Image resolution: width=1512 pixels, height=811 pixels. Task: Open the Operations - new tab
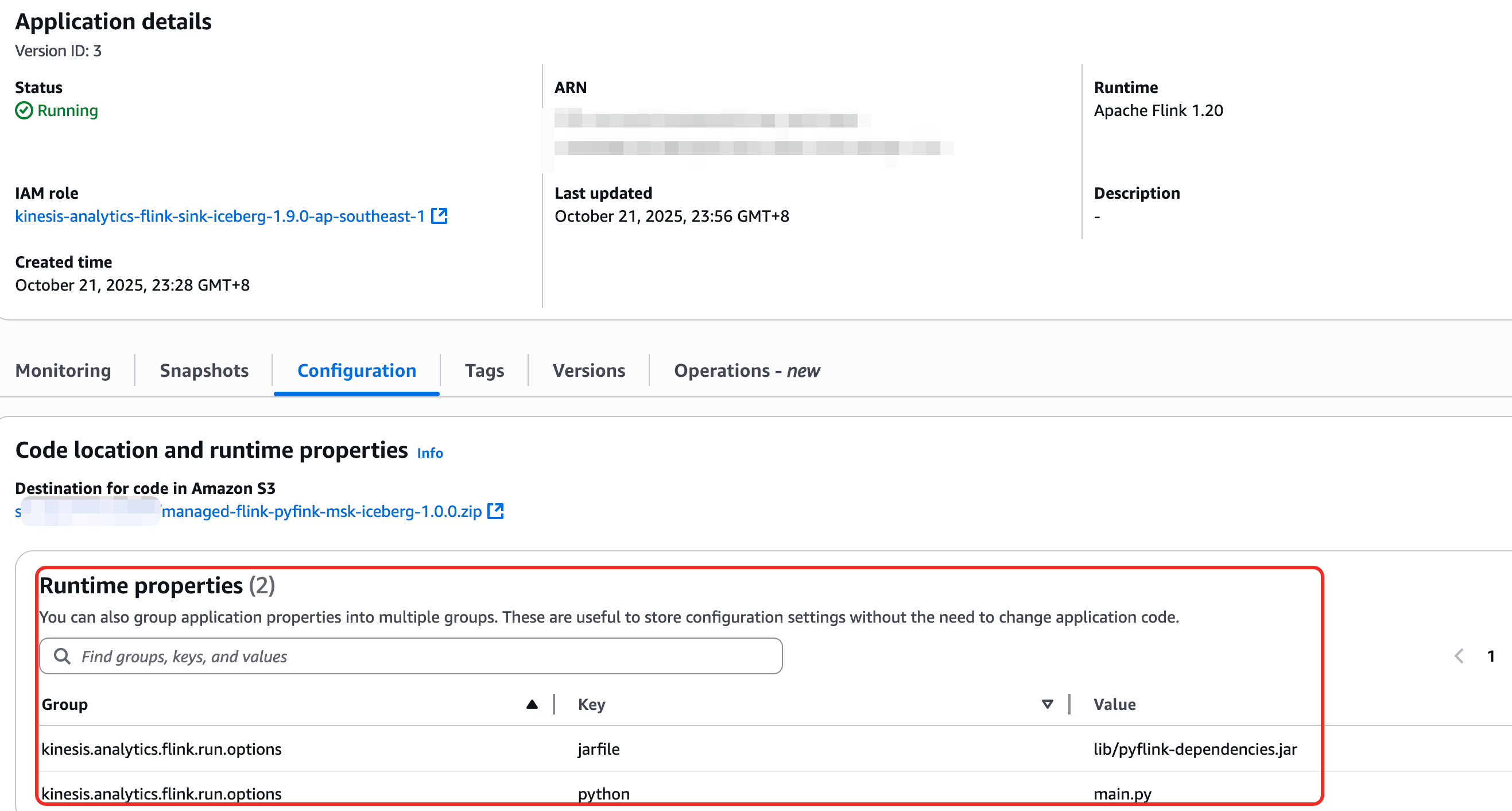(747, 370)
